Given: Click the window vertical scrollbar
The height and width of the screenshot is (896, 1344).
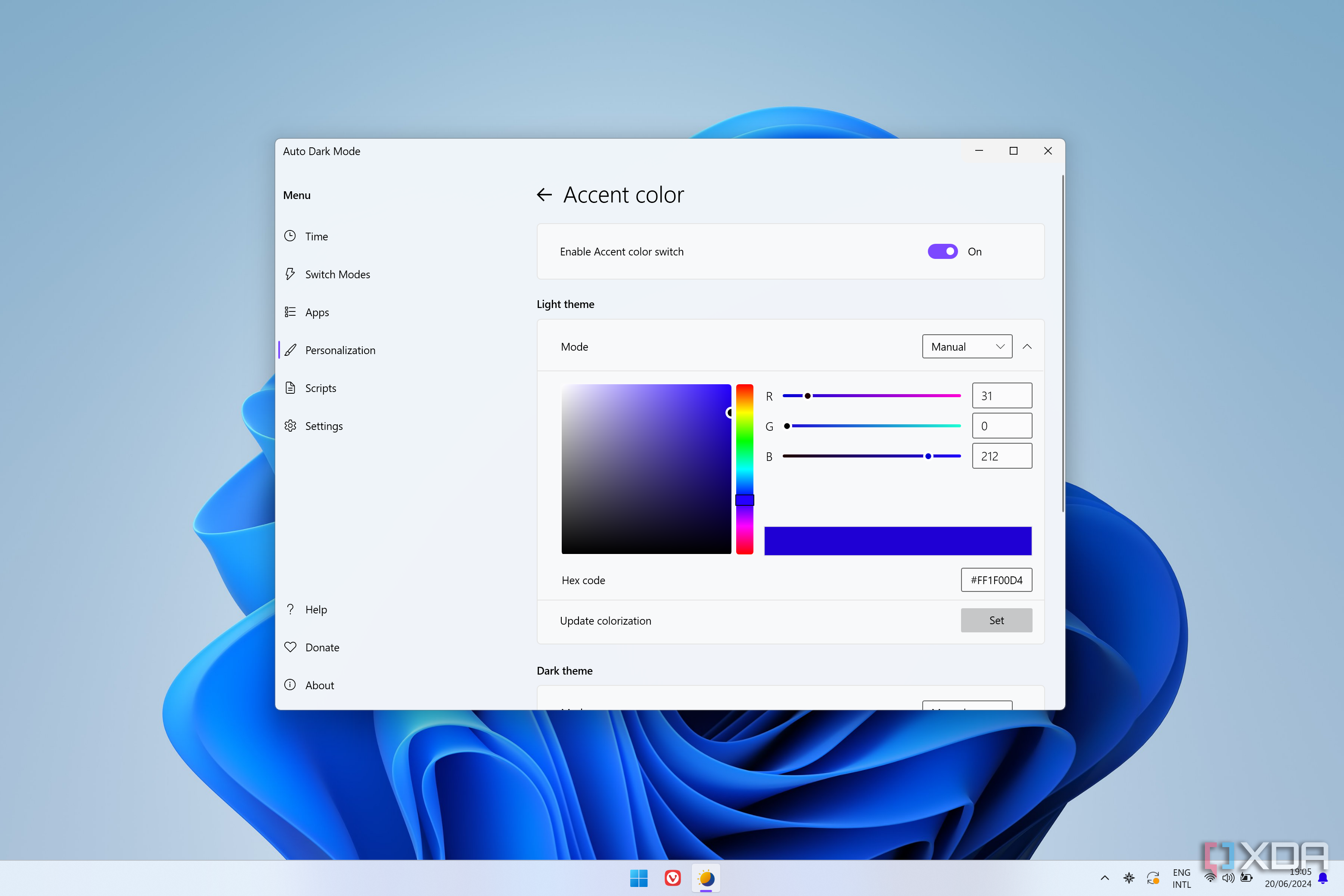Looking at the screenshot, I should 1062,343.
